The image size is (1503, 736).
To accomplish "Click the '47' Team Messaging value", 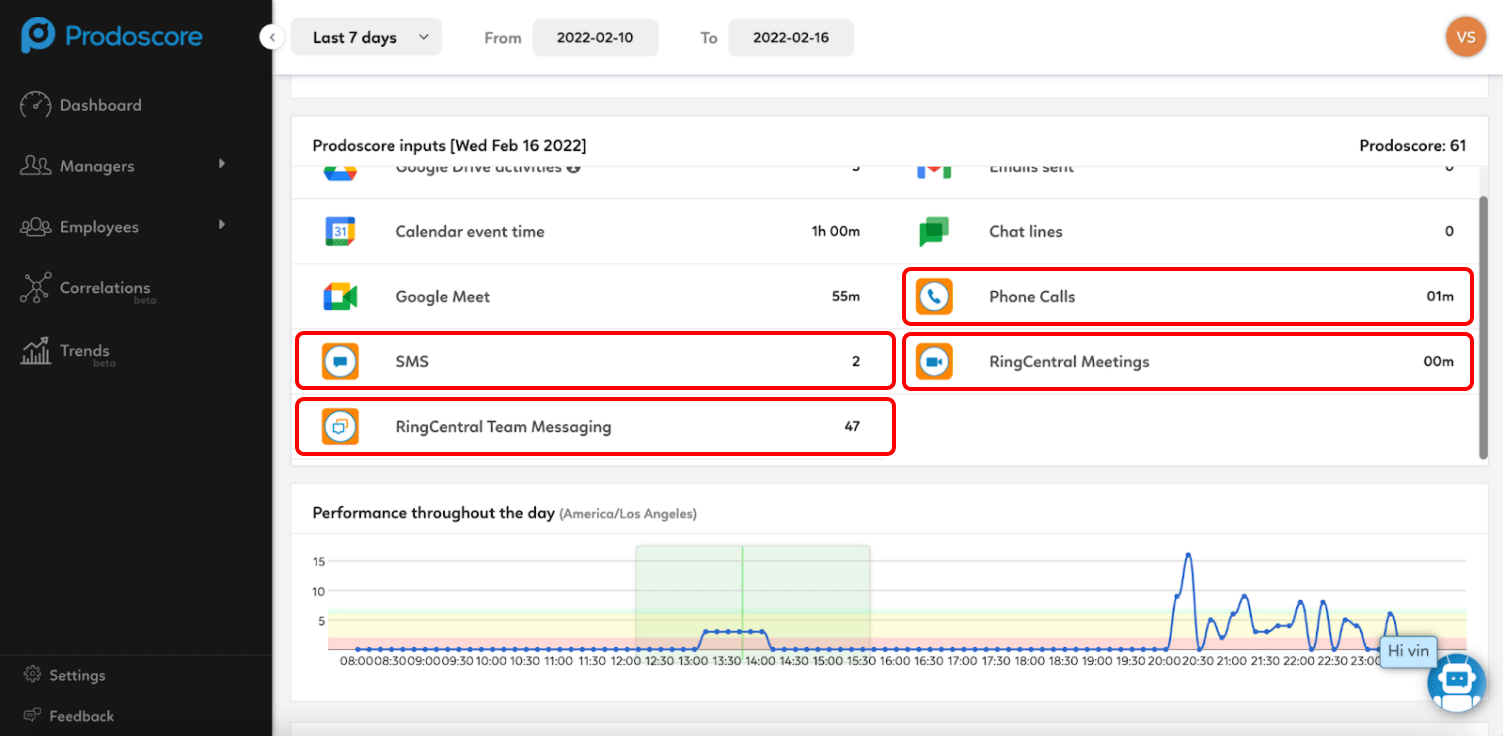I will tap(852, 426).
